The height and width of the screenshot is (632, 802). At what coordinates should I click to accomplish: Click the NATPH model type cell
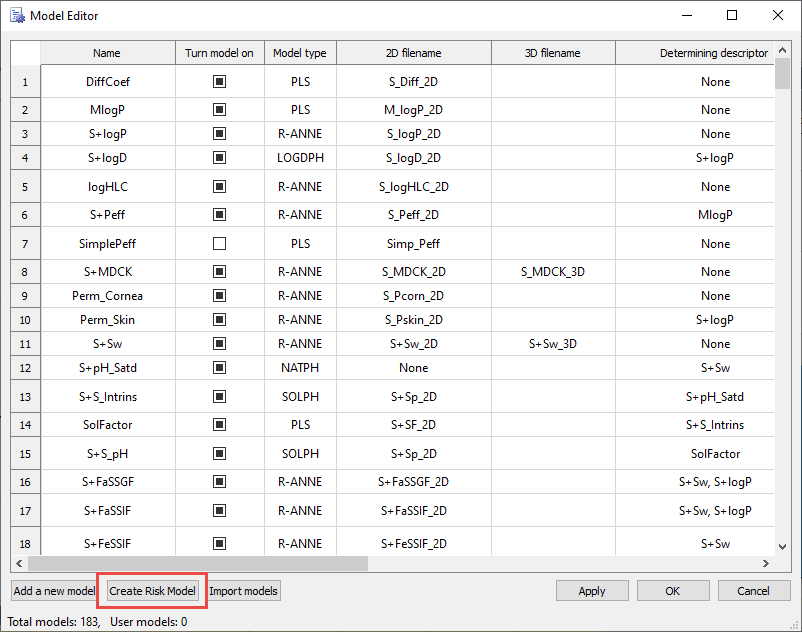coord(300,368)
